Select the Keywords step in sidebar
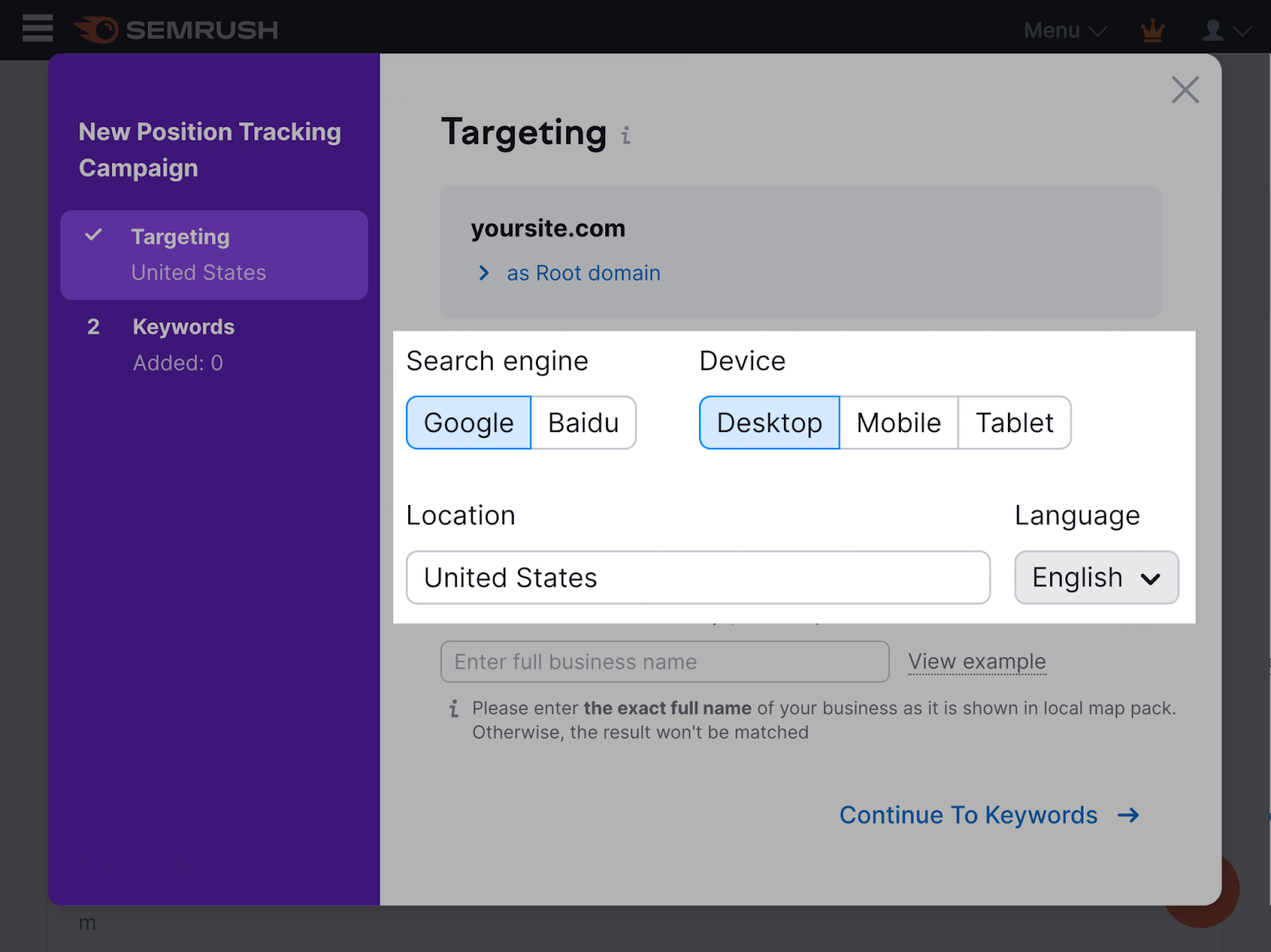Viewport: 1271px width, 952px height. [183, 326]
